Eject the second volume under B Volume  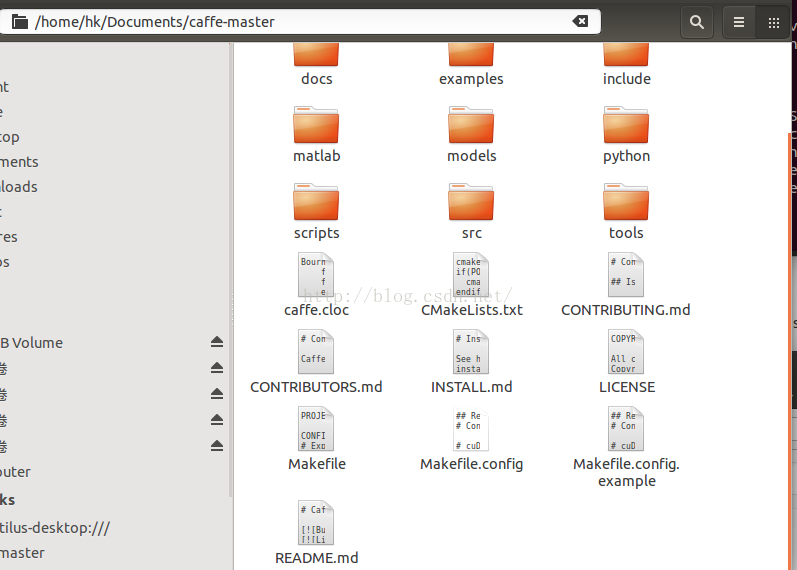click(217, 394)
